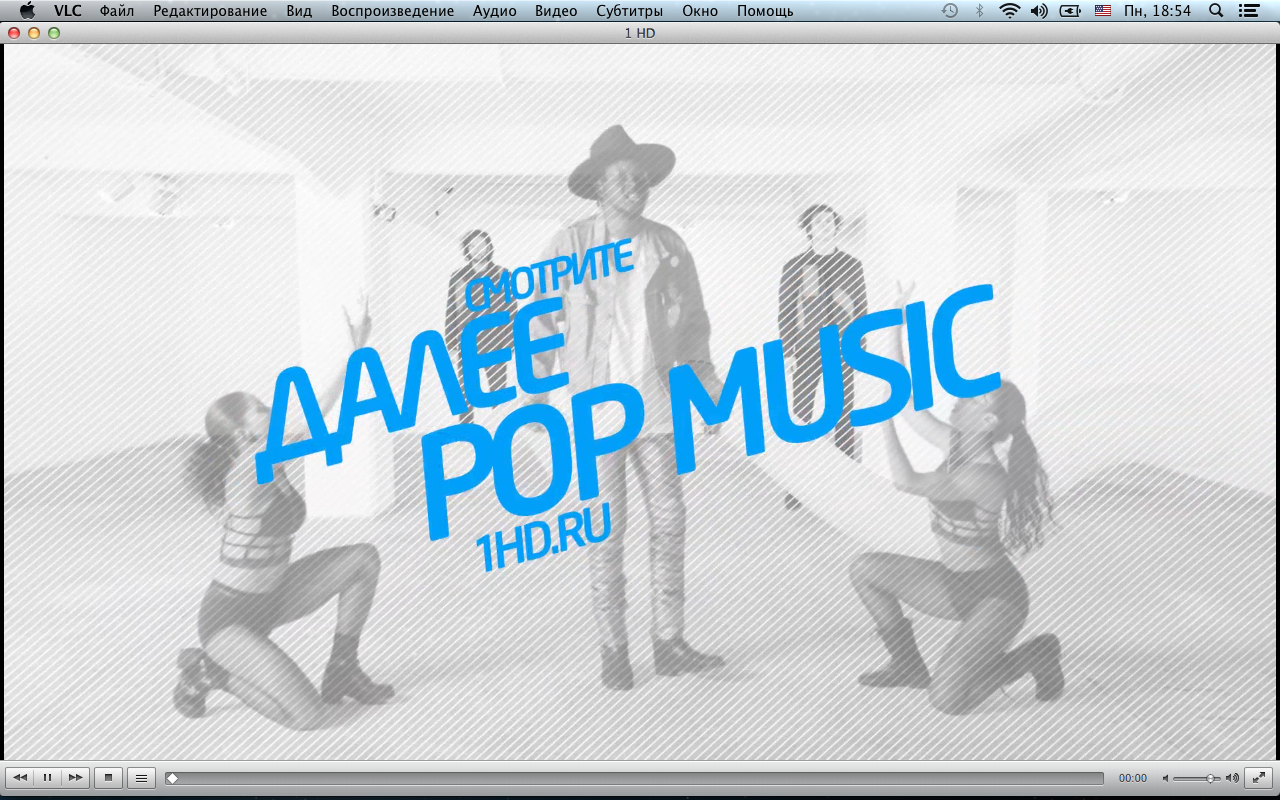
Task: Mute audio using the small speaker icon
Action: click(x=1165, y=778)
